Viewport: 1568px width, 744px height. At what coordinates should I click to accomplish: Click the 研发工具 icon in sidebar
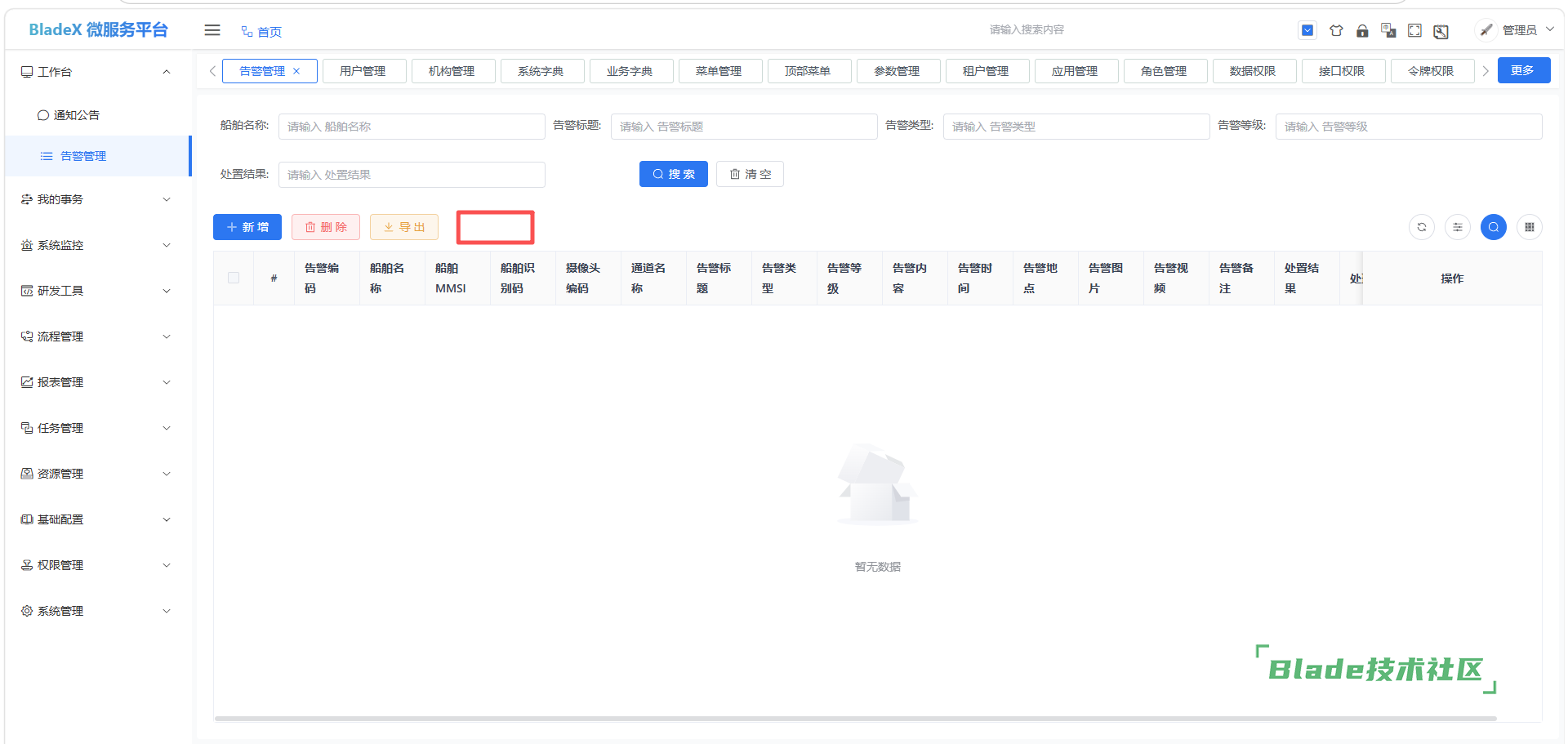(27, 291)
